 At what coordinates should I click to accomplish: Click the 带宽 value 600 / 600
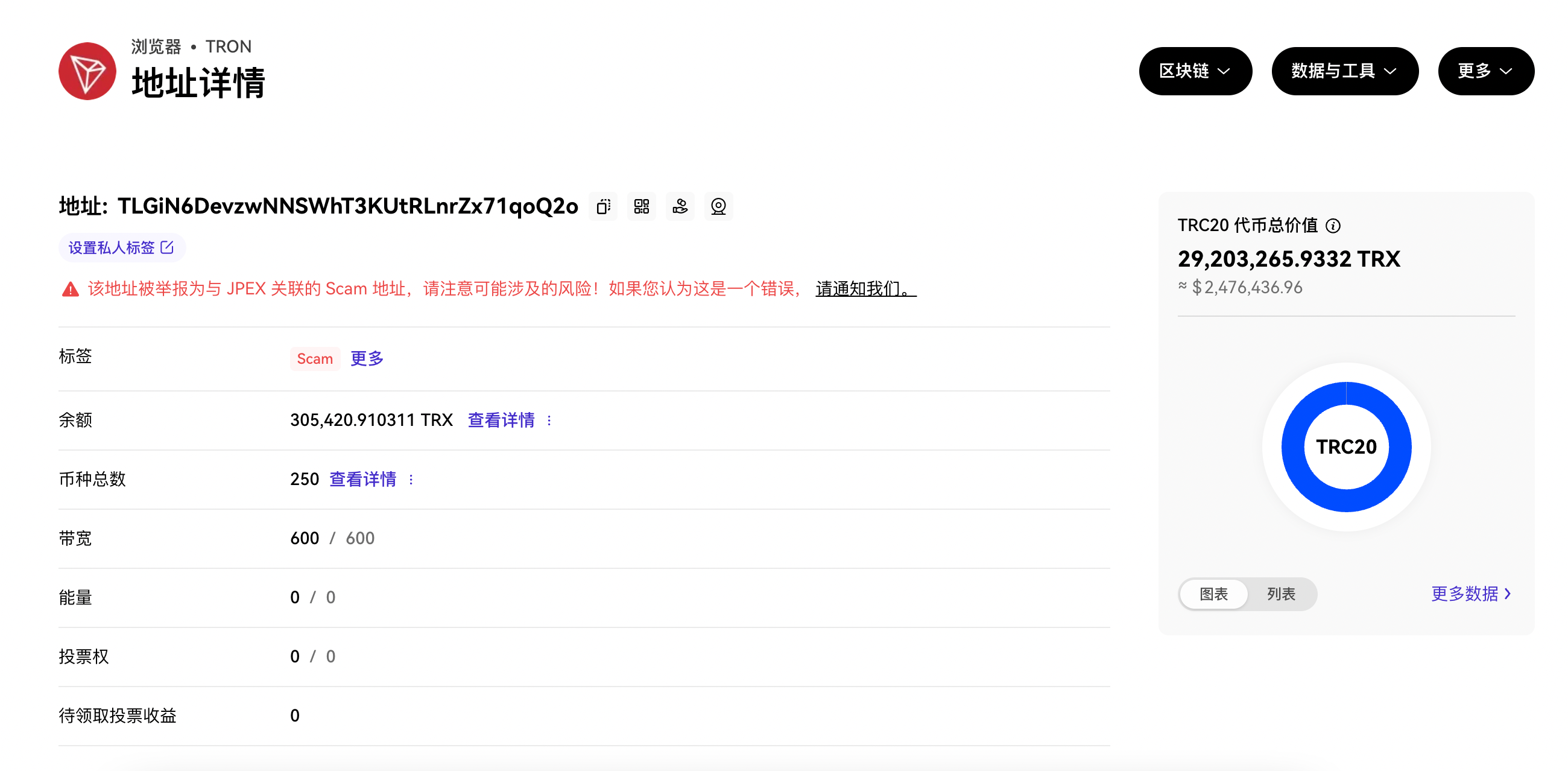coord(332,538)
